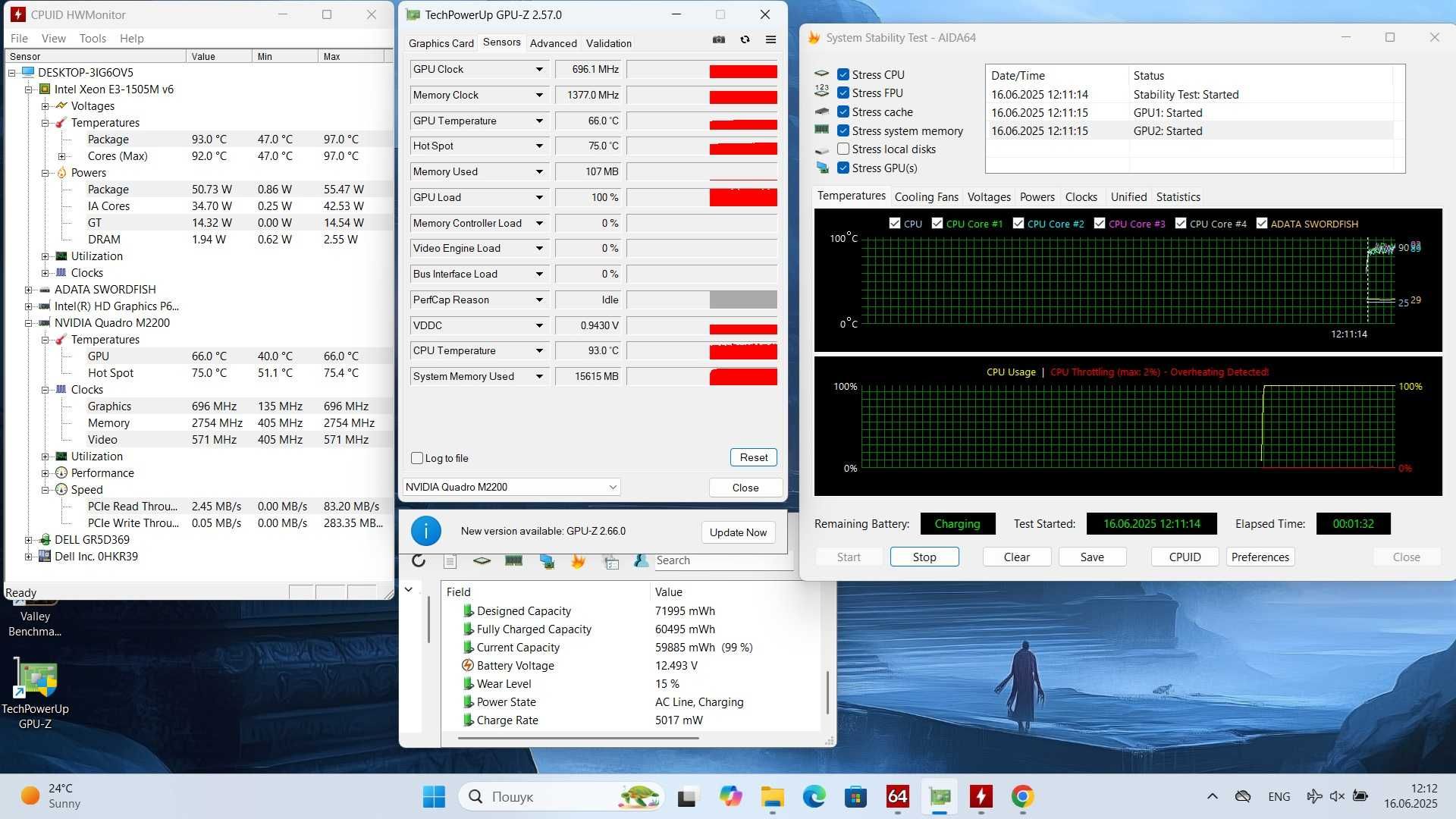
Task: Open HWMonitor View menu
Action: coord(53,38)
